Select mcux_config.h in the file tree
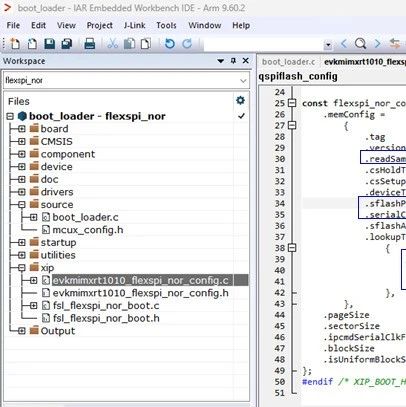406x407 pixels. [88, 230]
